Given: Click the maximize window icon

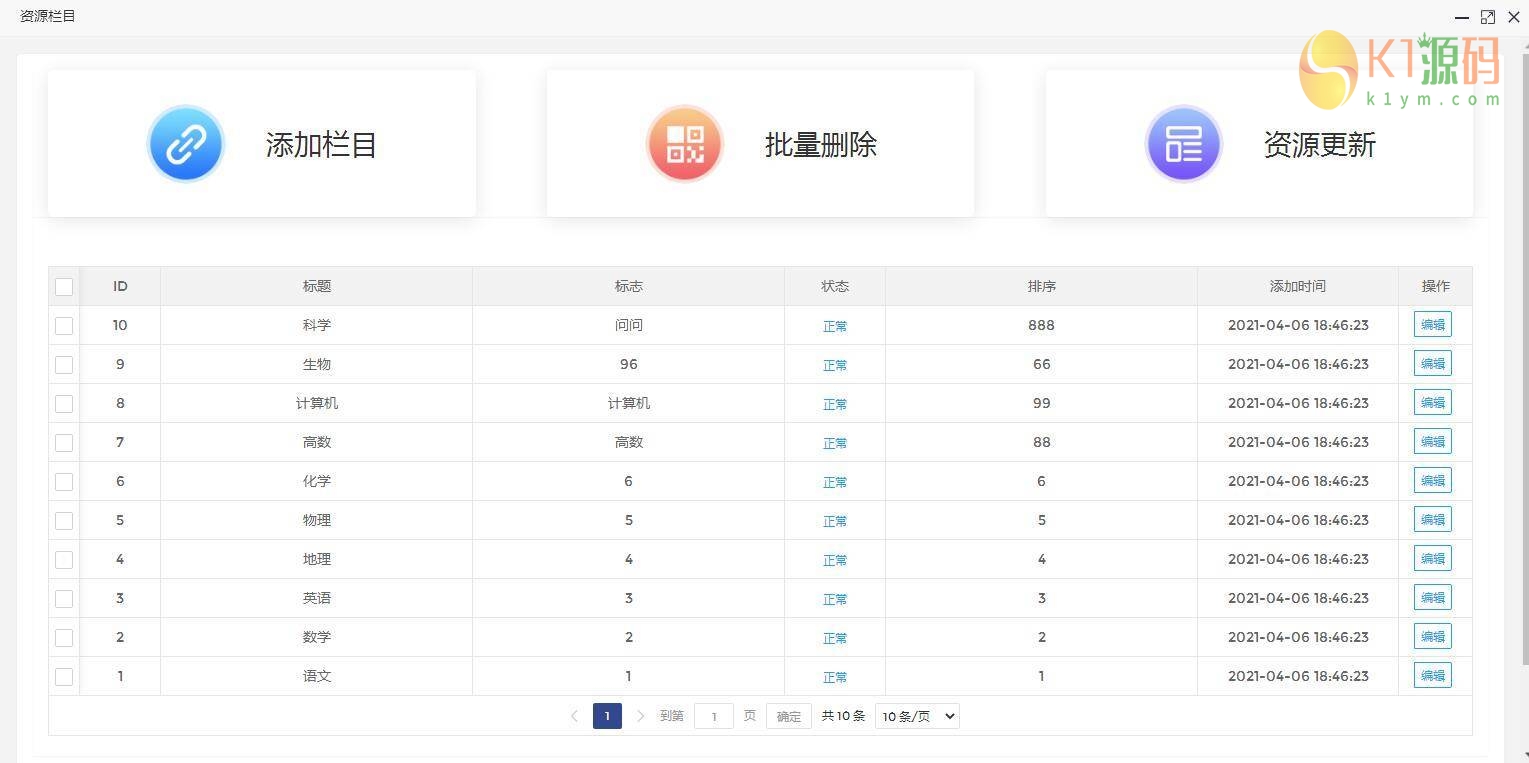Looking at the screenshot, I should 1488,16.
